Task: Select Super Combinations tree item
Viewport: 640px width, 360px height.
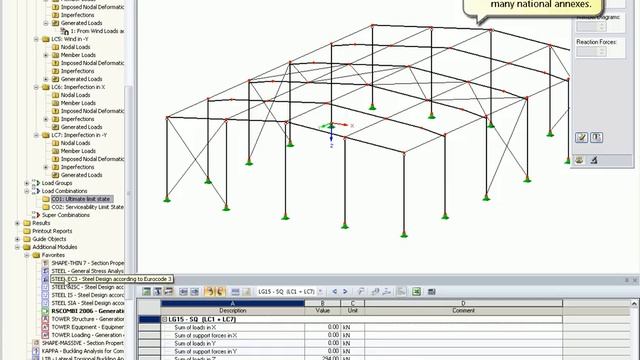Action: pyautogui.click(x=66, y=215)
